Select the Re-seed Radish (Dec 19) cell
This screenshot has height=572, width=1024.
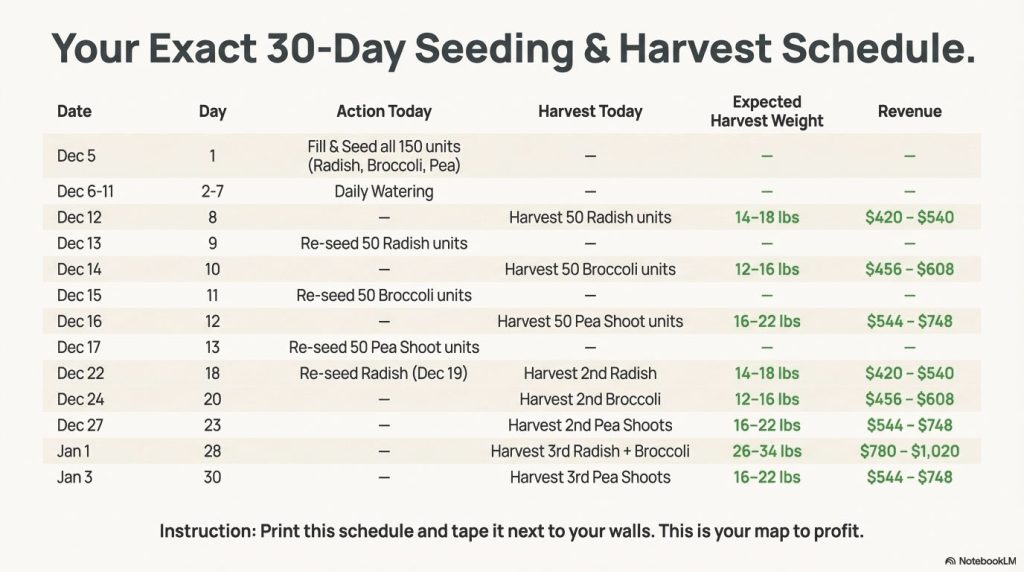pos(384,374)
